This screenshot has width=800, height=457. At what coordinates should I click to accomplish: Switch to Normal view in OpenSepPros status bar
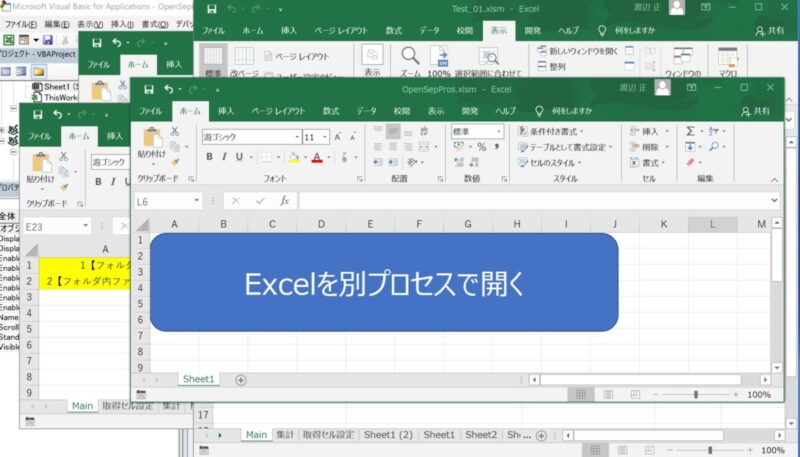pyautogui.click(x=581, y=394)
